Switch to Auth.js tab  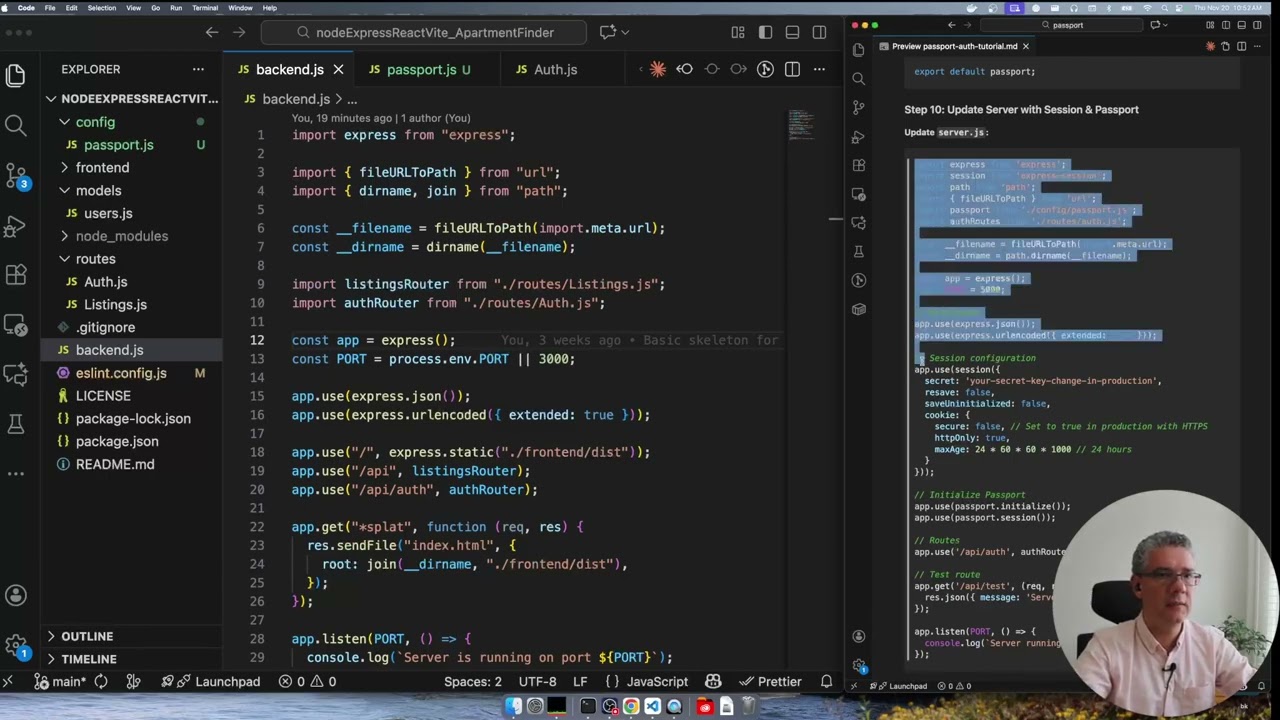555,69
